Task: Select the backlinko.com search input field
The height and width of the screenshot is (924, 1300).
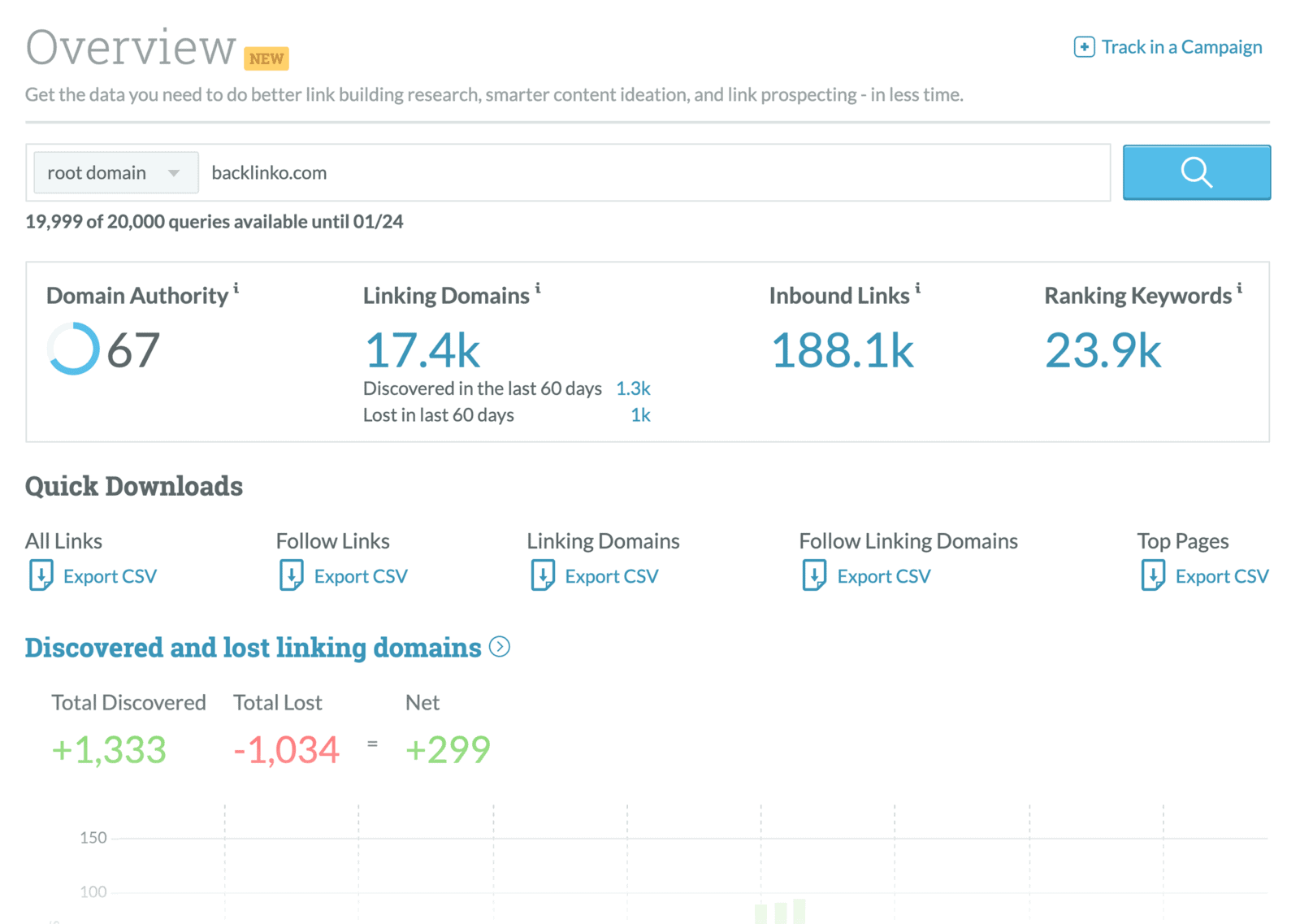Action: (x=569, y=172)
